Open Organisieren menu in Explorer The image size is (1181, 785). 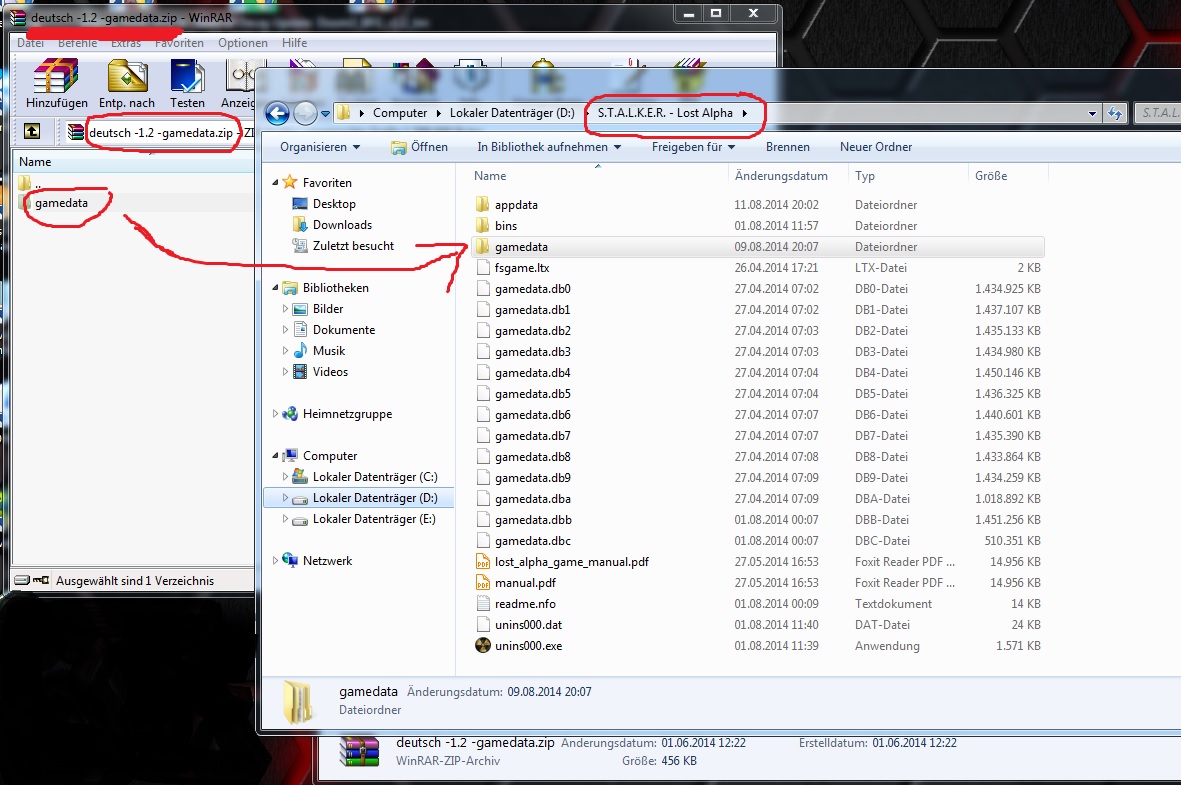[x=320, y=147]
